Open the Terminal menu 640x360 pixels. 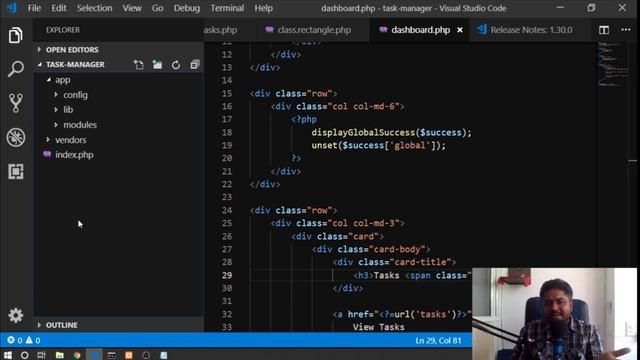[227, 8]
